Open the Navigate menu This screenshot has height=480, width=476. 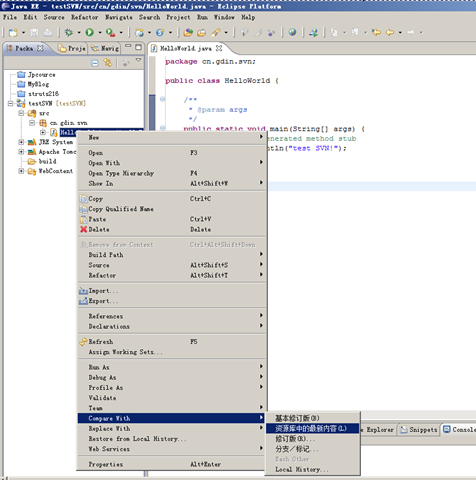pyautogui.click(x=119, y=17)
